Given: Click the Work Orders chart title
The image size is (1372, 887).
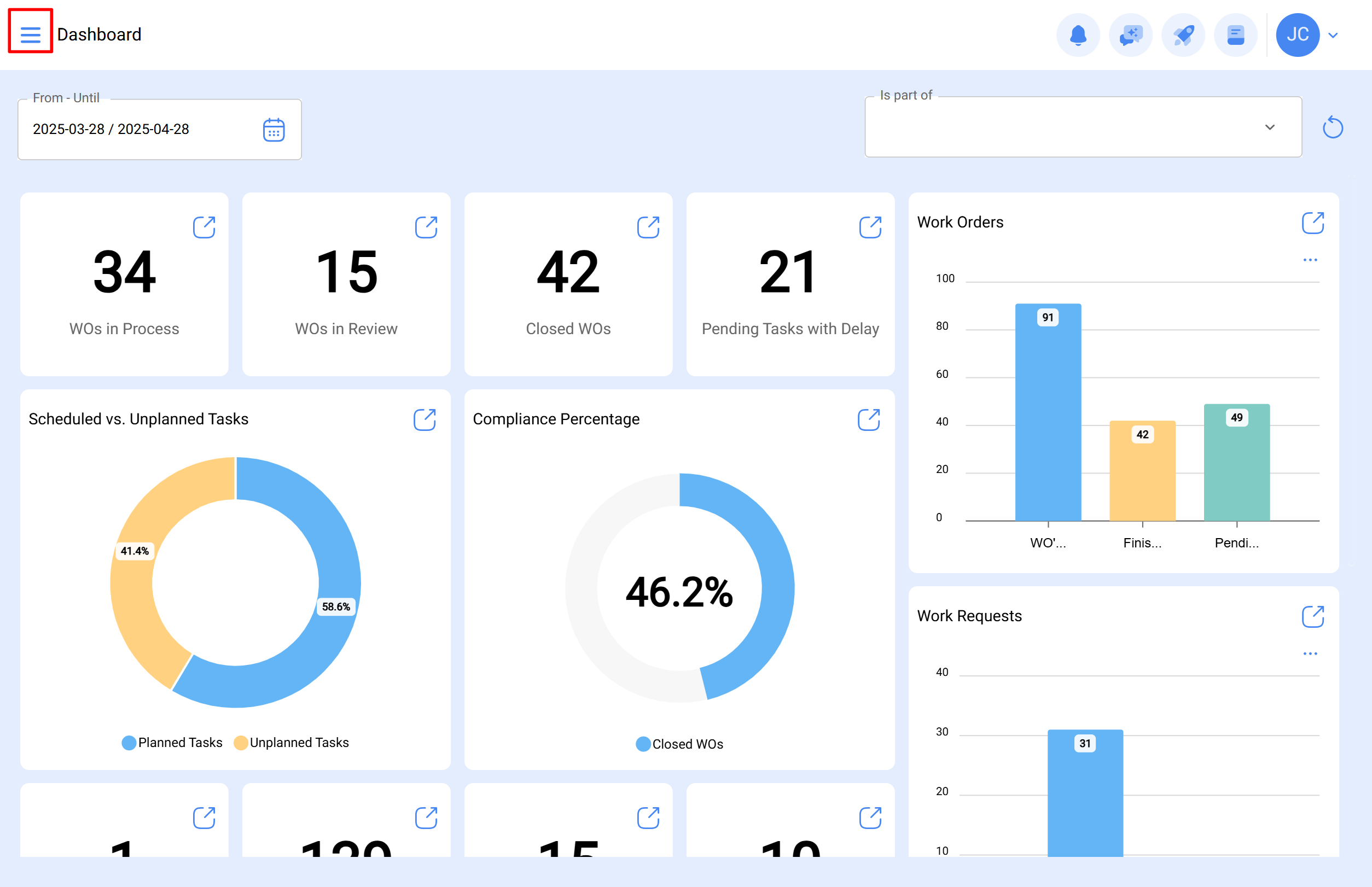Looking at the screenshot, I should [960, 223].
